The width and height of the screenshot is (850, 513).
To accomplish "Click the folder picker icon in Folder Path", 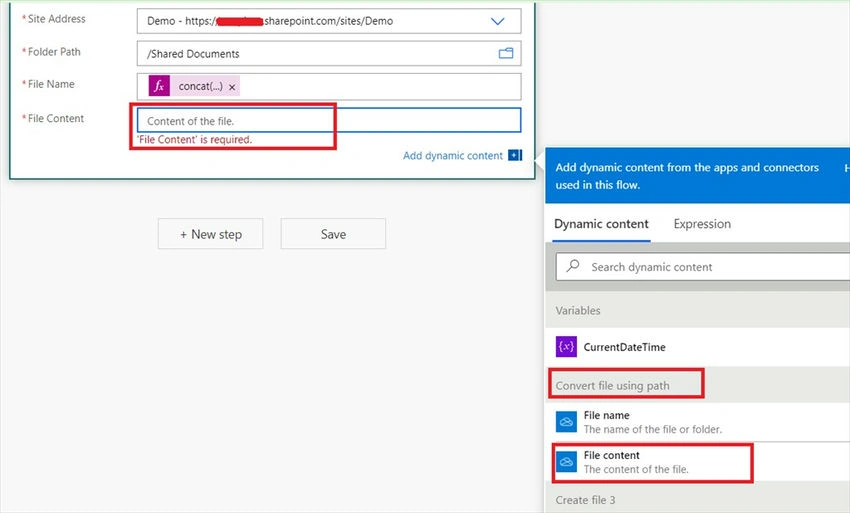I will [506, 53].
